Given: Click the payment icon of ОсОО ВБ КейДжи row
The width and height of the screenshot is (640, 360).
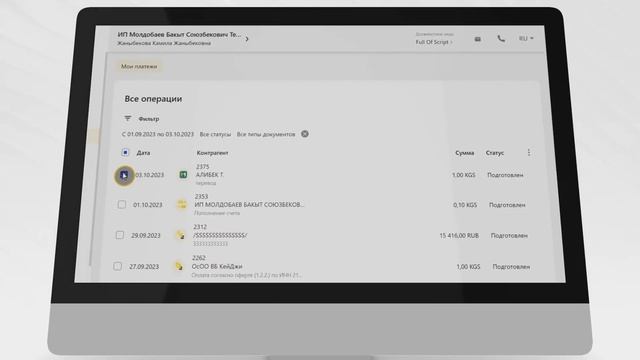Looking at the screenshot, I should pos(179,266).
